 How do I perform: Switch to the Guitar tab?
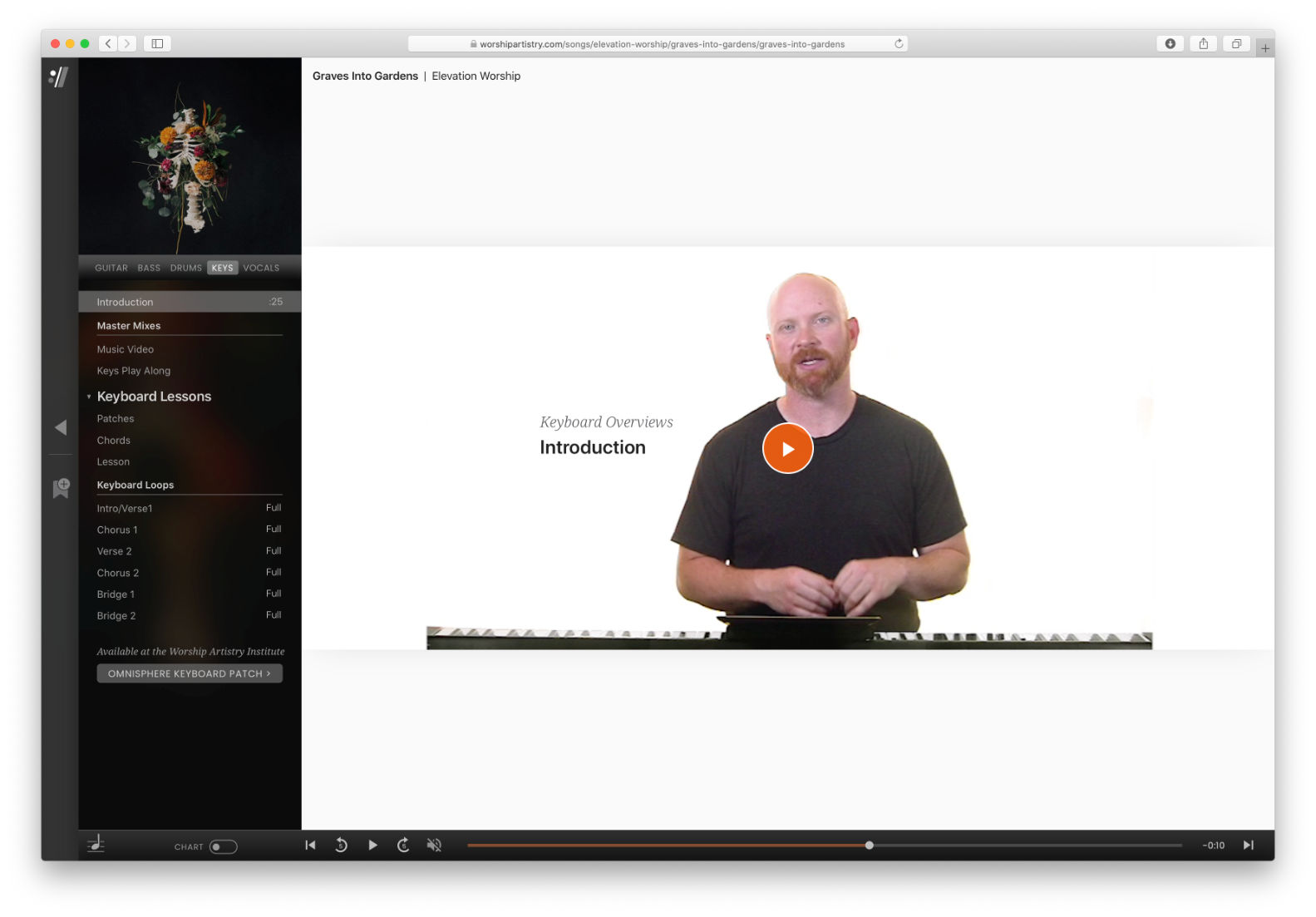(111, 268)
